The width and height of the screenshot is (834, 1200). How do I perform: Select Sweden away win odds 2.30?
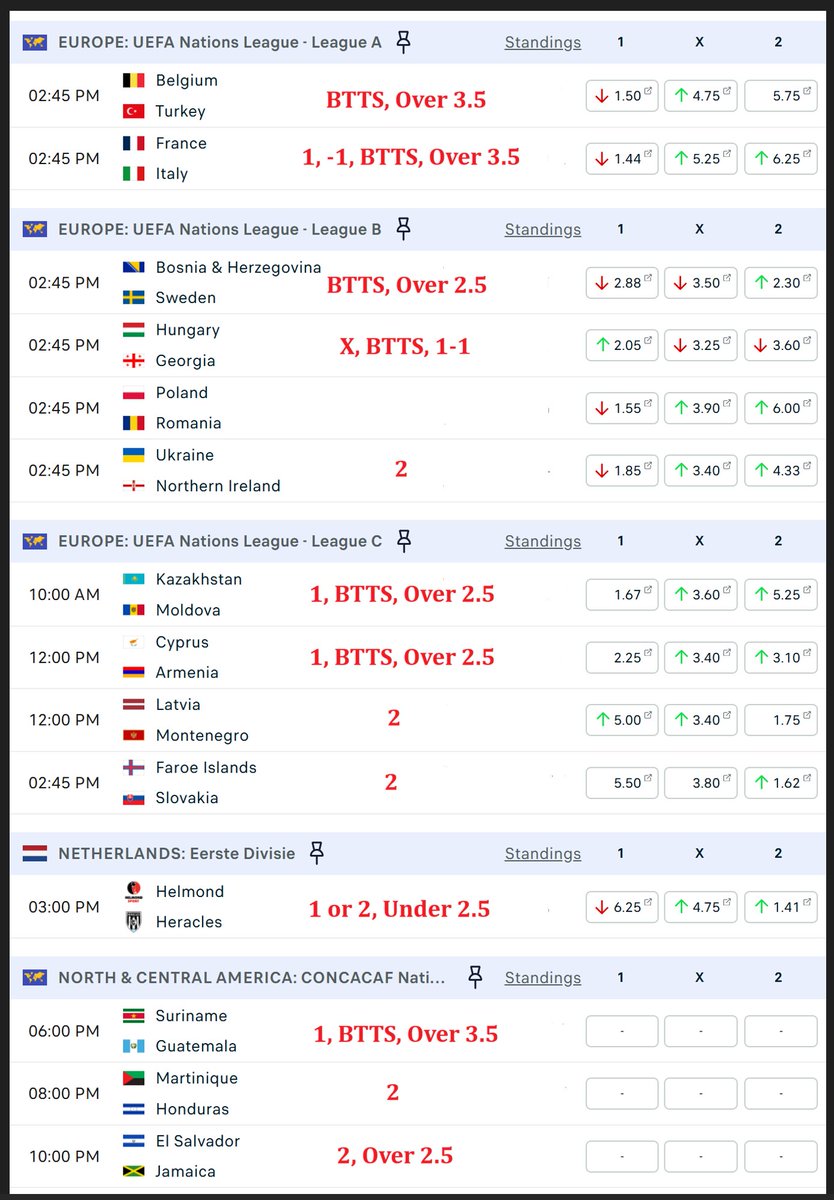[x=781, y=283]
